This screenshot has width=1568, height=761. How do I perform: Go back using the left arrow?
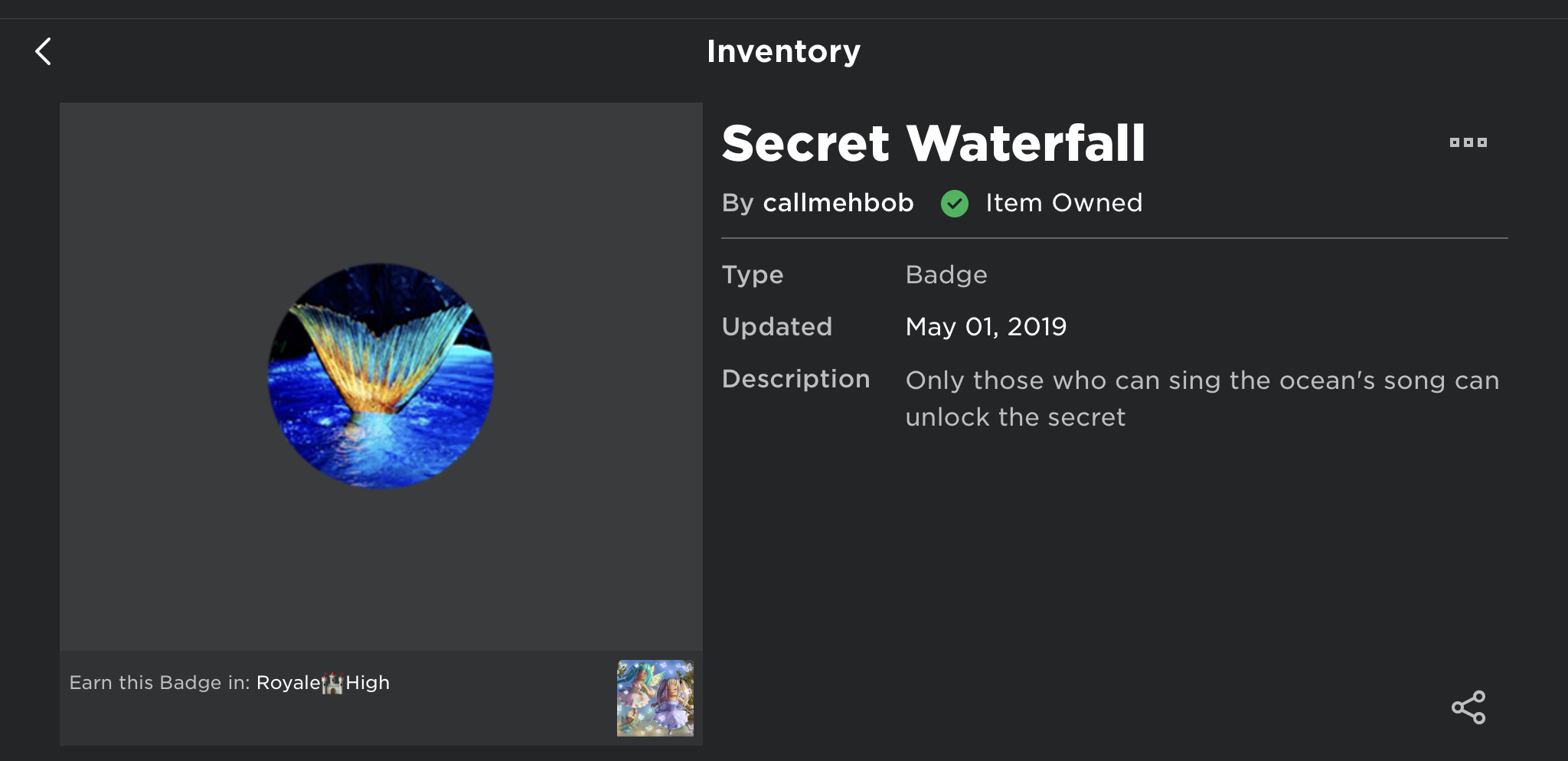tap(44, 52)
